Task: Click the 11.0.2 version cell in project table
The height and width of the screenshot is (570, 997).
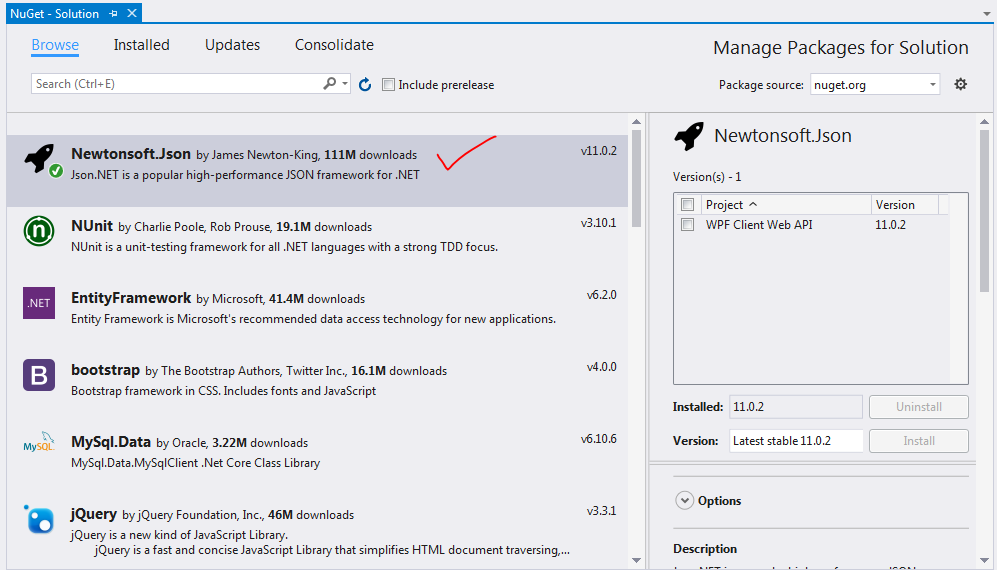Action: (x=890, y=225)
